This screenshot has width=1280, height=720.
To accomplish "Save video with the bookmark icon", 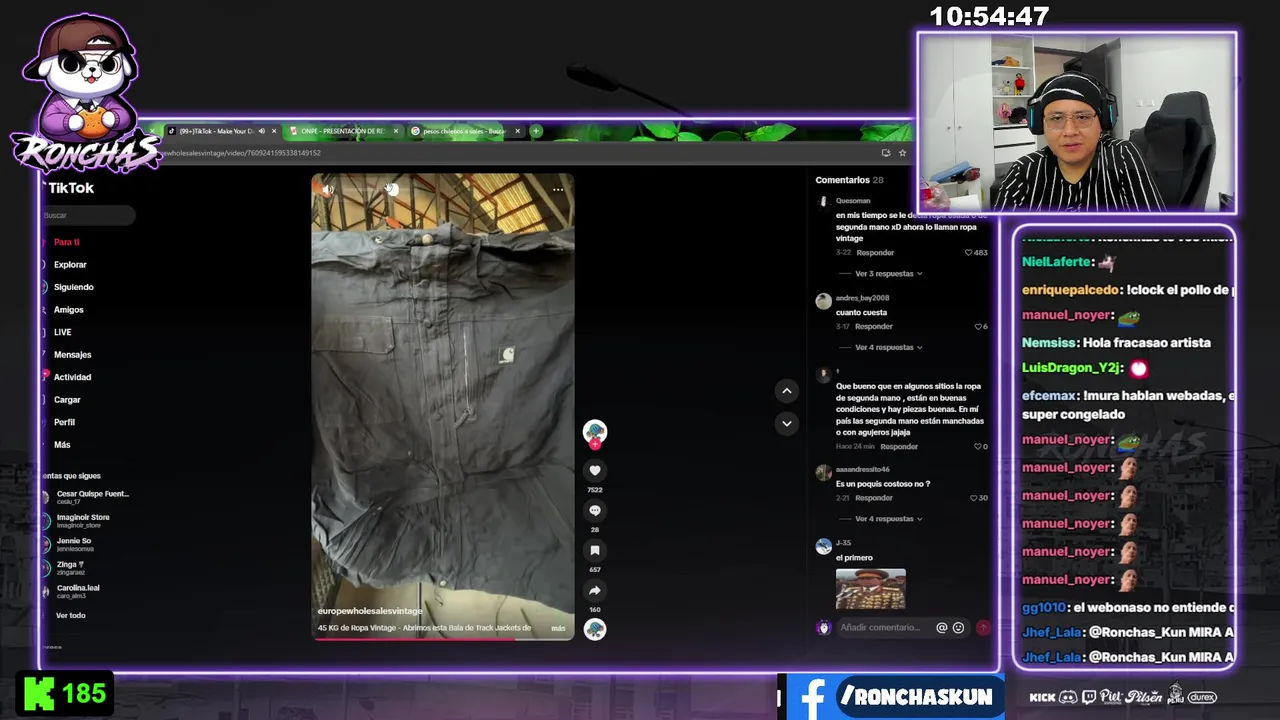I will click(595, 550).
